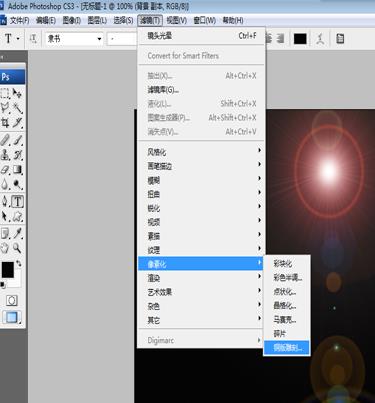Expand the 杂色 filter submenu
This screenshot has width=375, height=403.
(x=201, y=306)
